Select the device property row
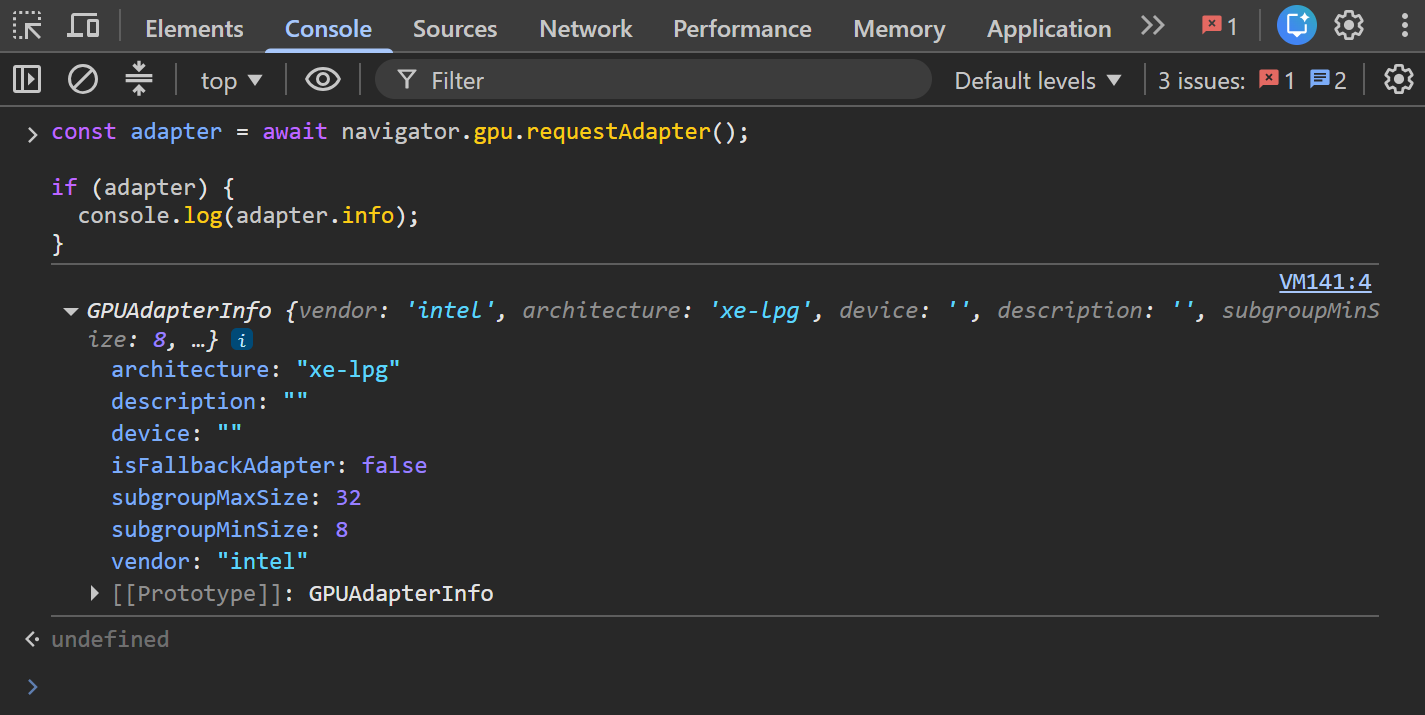 (x=176, y=433)
